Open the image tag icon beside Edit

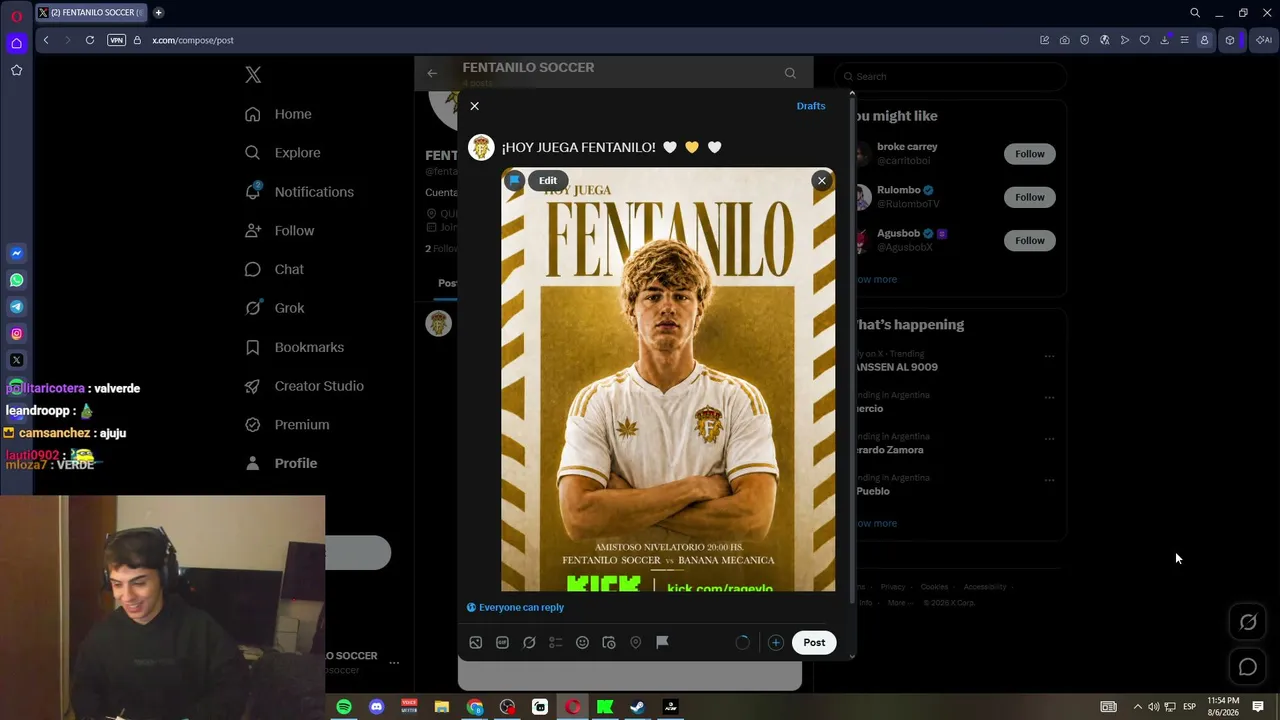tap(515, 181)
